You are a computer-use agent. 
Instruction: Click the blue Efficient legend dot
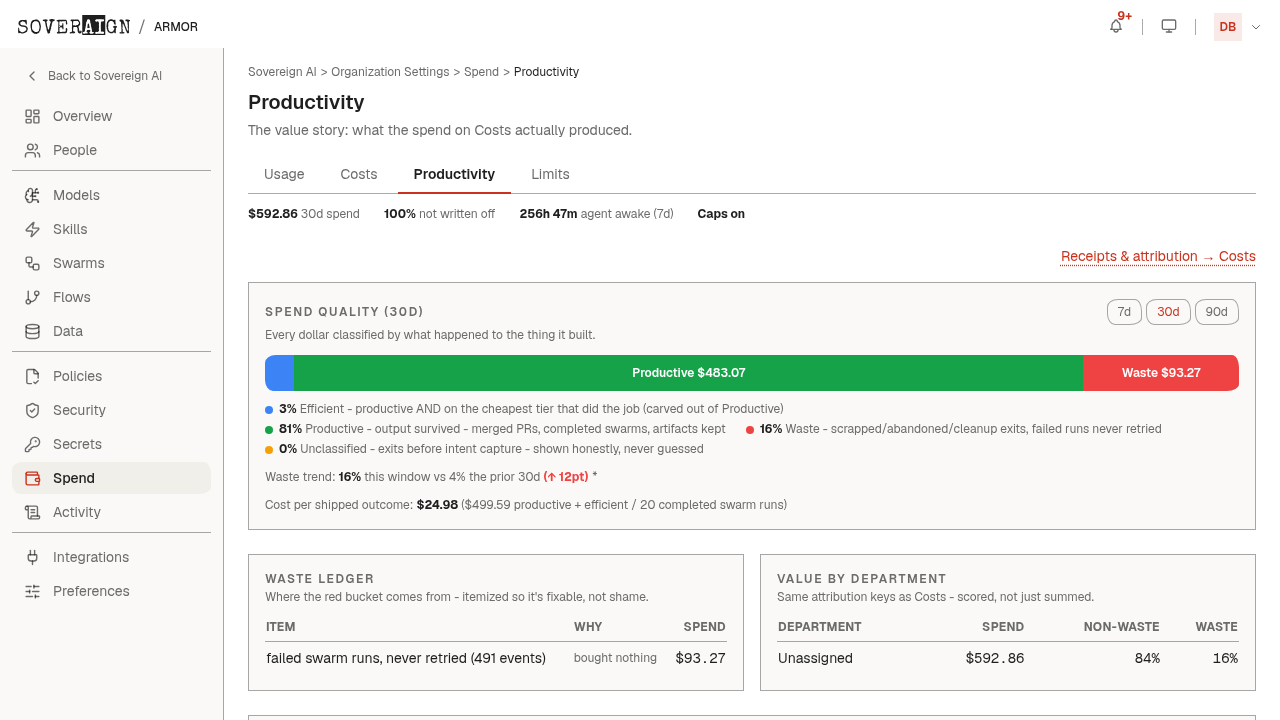point(269,409)
